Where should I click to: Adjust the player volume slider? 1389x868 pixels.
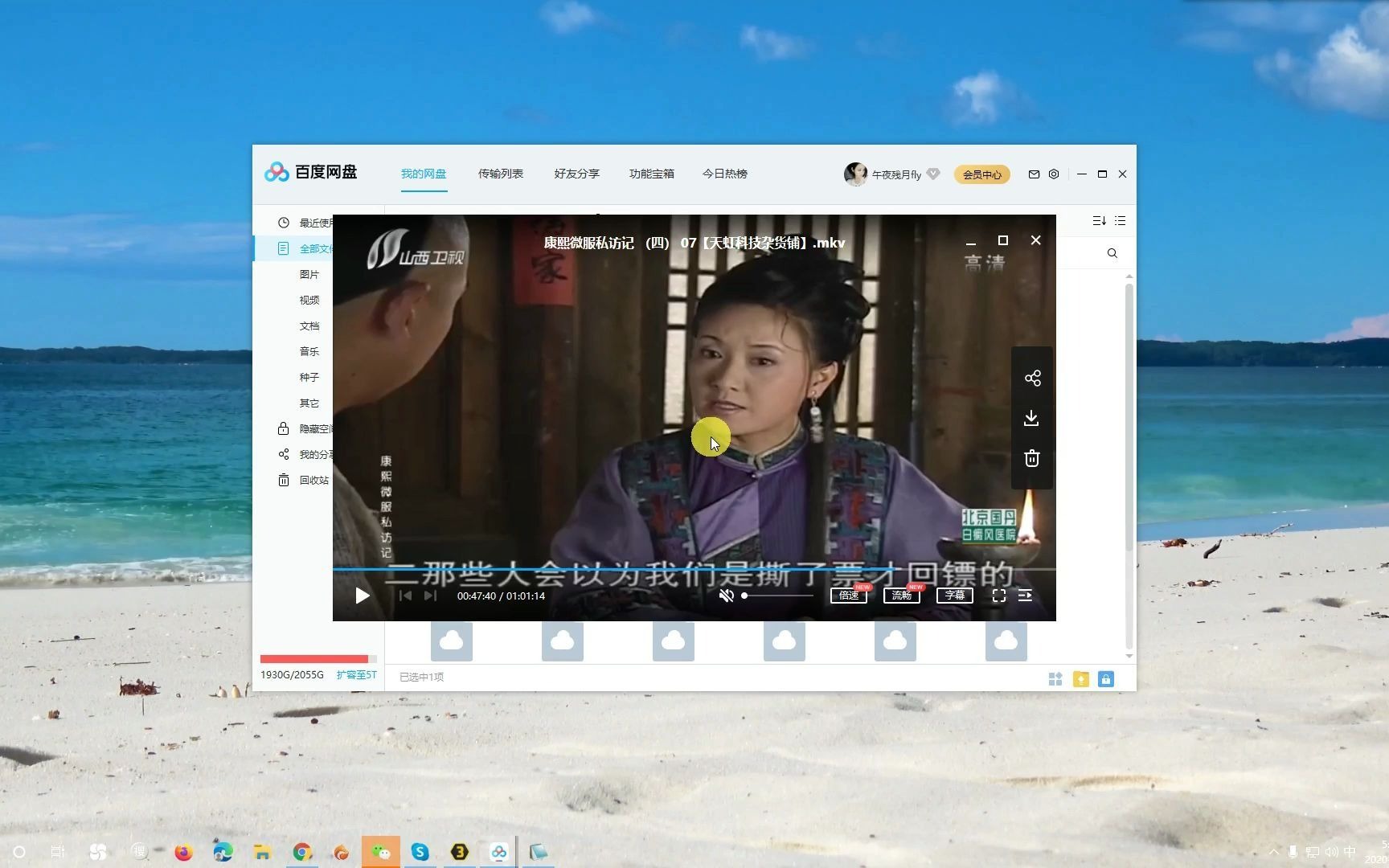776,596
